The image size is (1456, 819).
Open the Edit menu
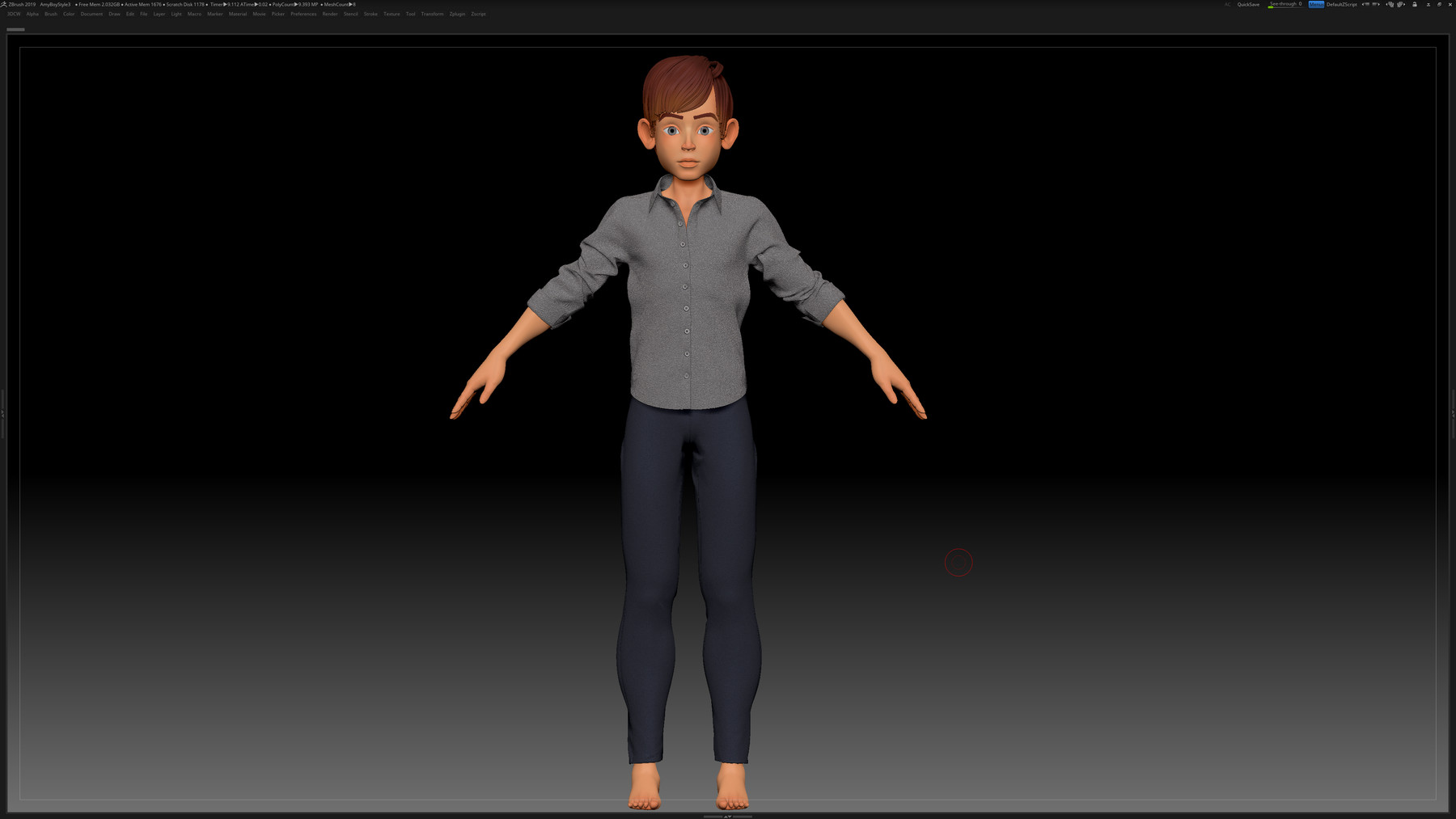pos(129,14)
